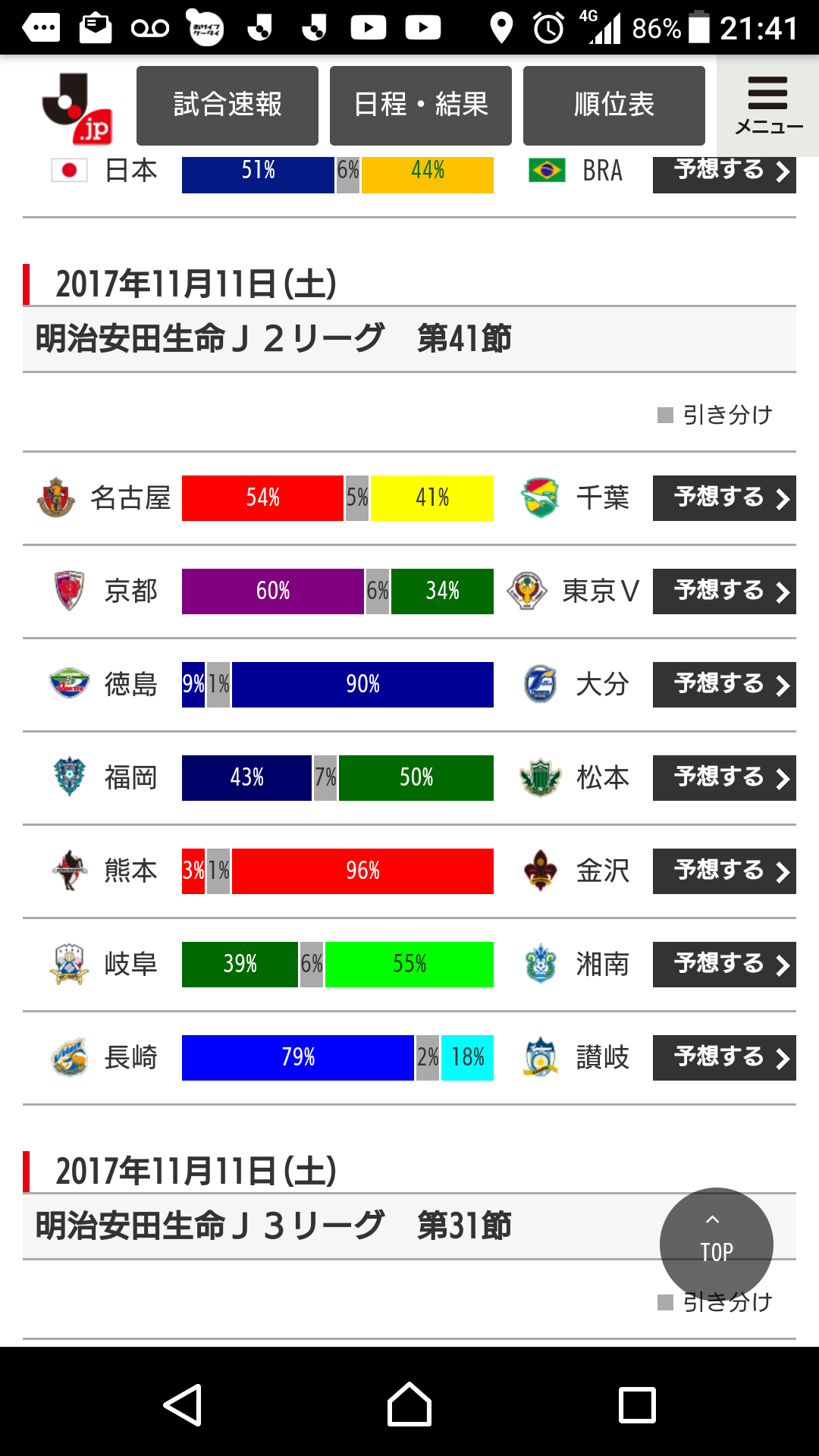819x1456 pixels.
Task: Tap the red 96% Kanazawa vote bar
Action: coord(362,871)
